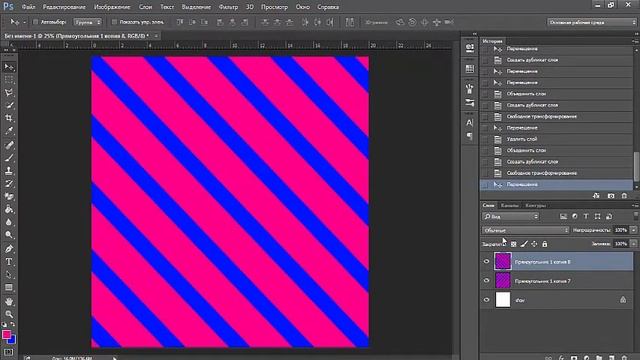This screenshot has height=360, width=640.
Task: Select the Rectangular Marquee tool
Action: [9, 80]
